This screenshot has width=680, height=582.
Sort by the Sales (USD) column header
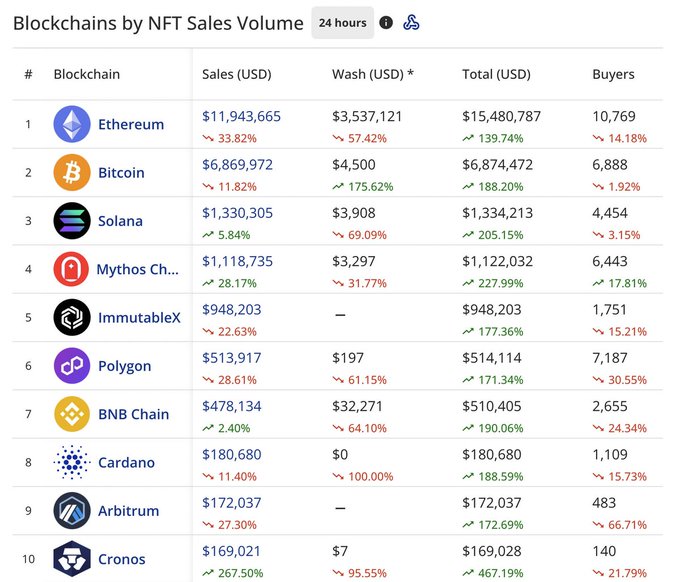(x=237, y=74)
